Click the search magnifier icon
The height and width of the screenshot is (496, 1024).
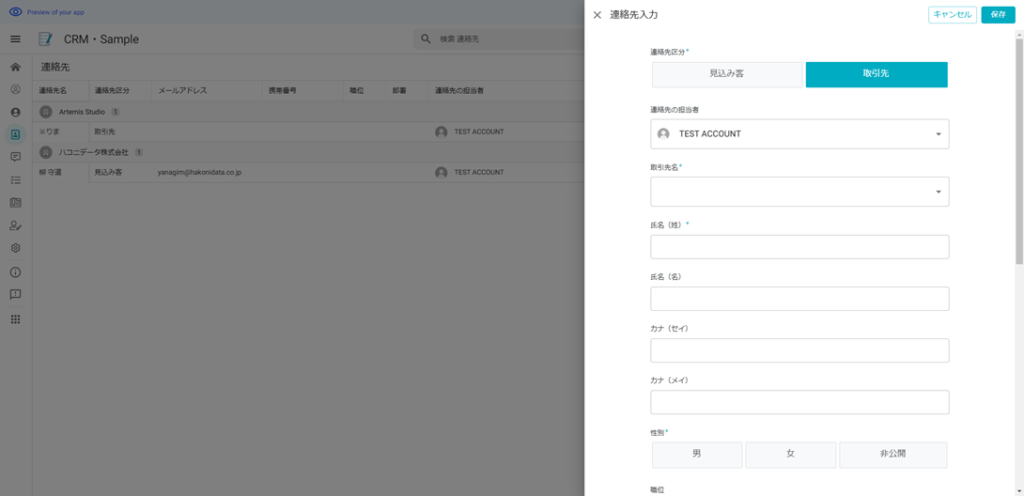(x=426, y=39)
